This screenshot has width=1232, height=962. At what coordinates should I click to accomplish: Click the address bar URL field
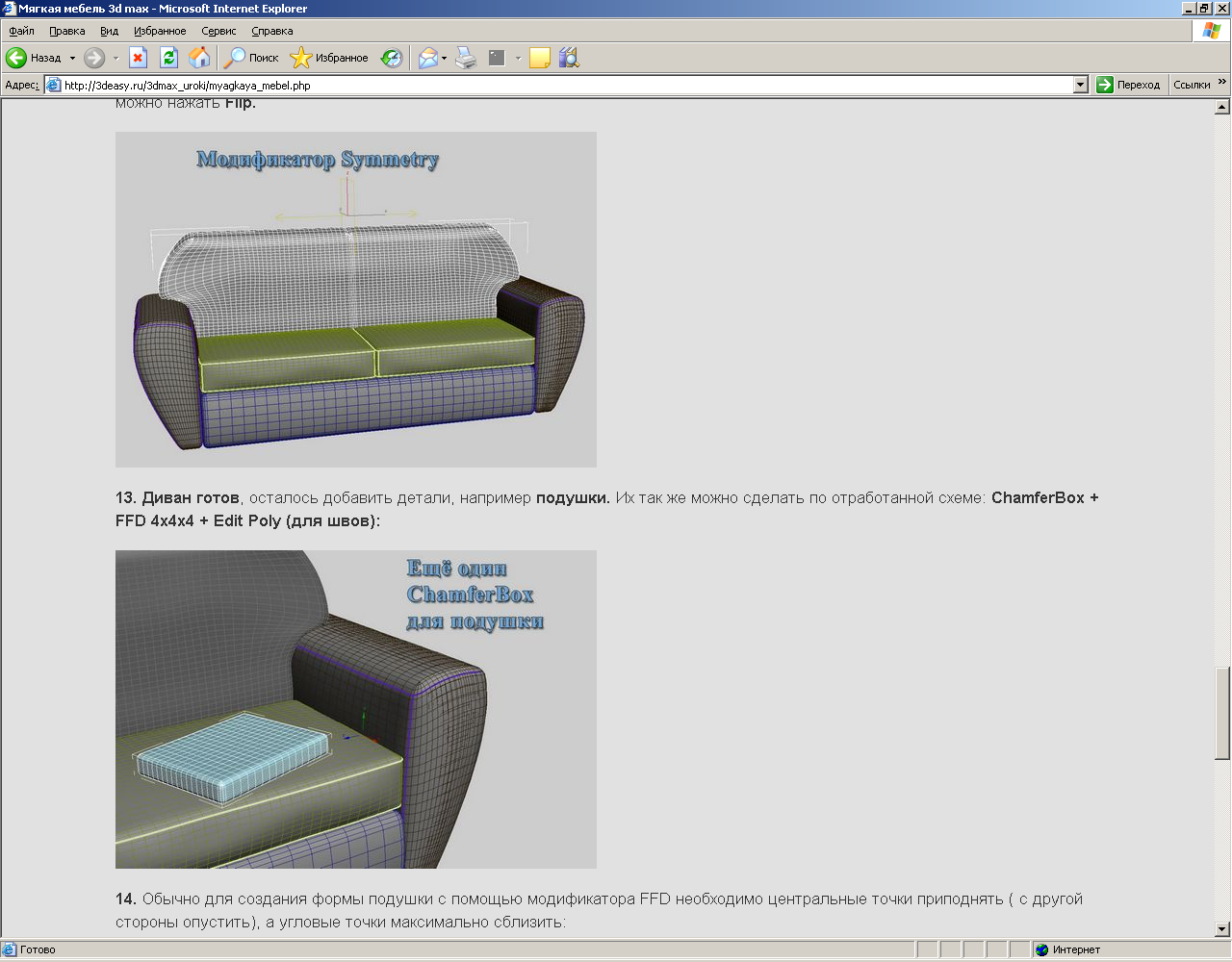pyautogui.click(x=567, y=85)
